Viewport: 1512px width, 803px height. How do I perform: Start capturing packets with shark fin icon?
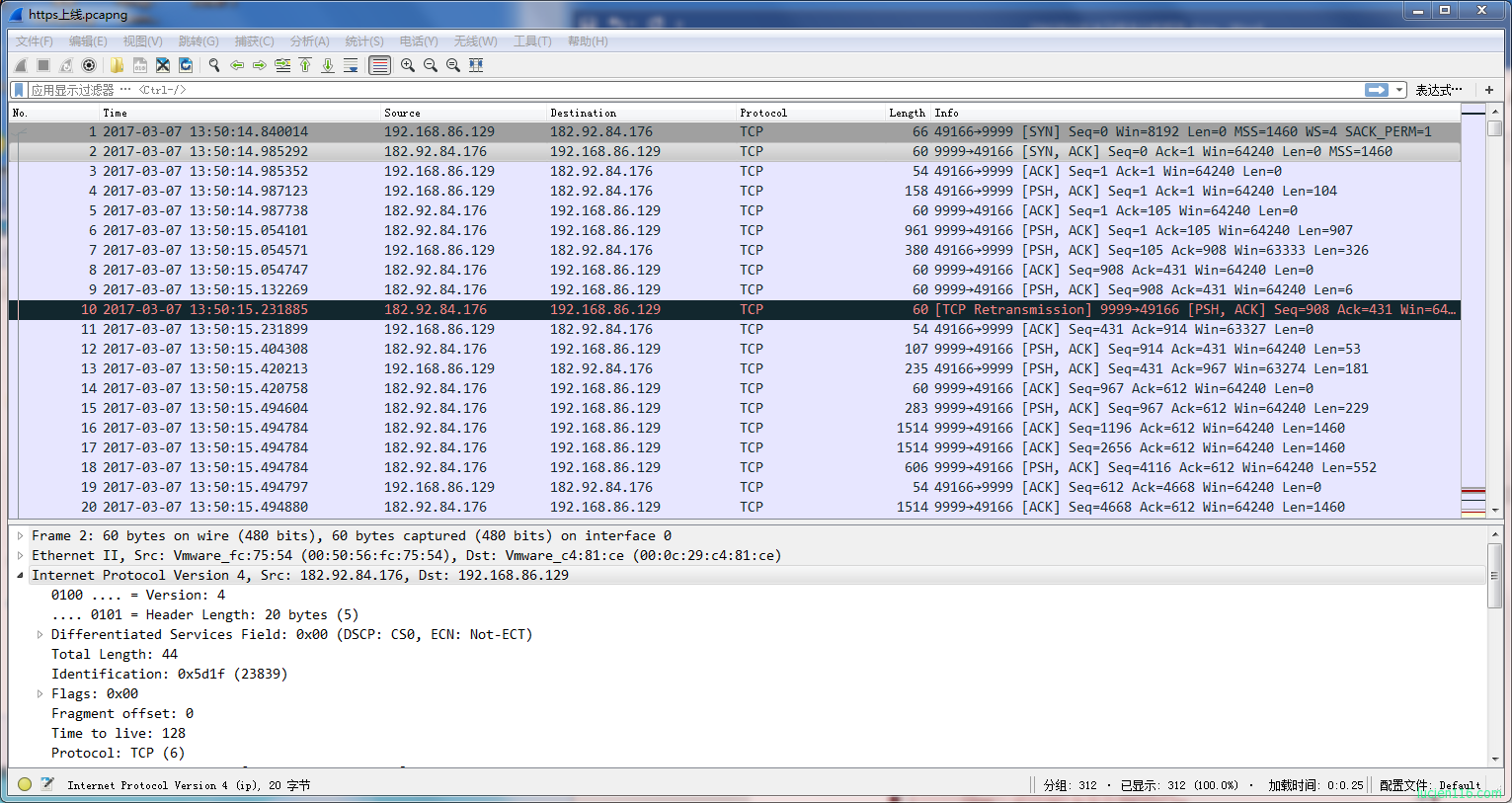click(21, 65)
